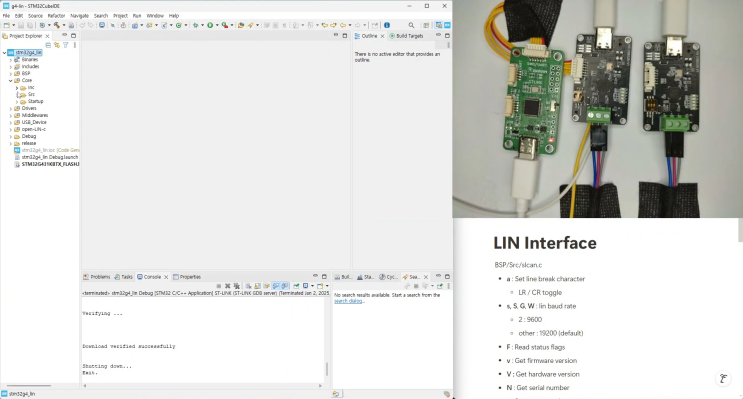
Task: Click Remove All Terminated Launches icon
Action: [x=237, y=286]
